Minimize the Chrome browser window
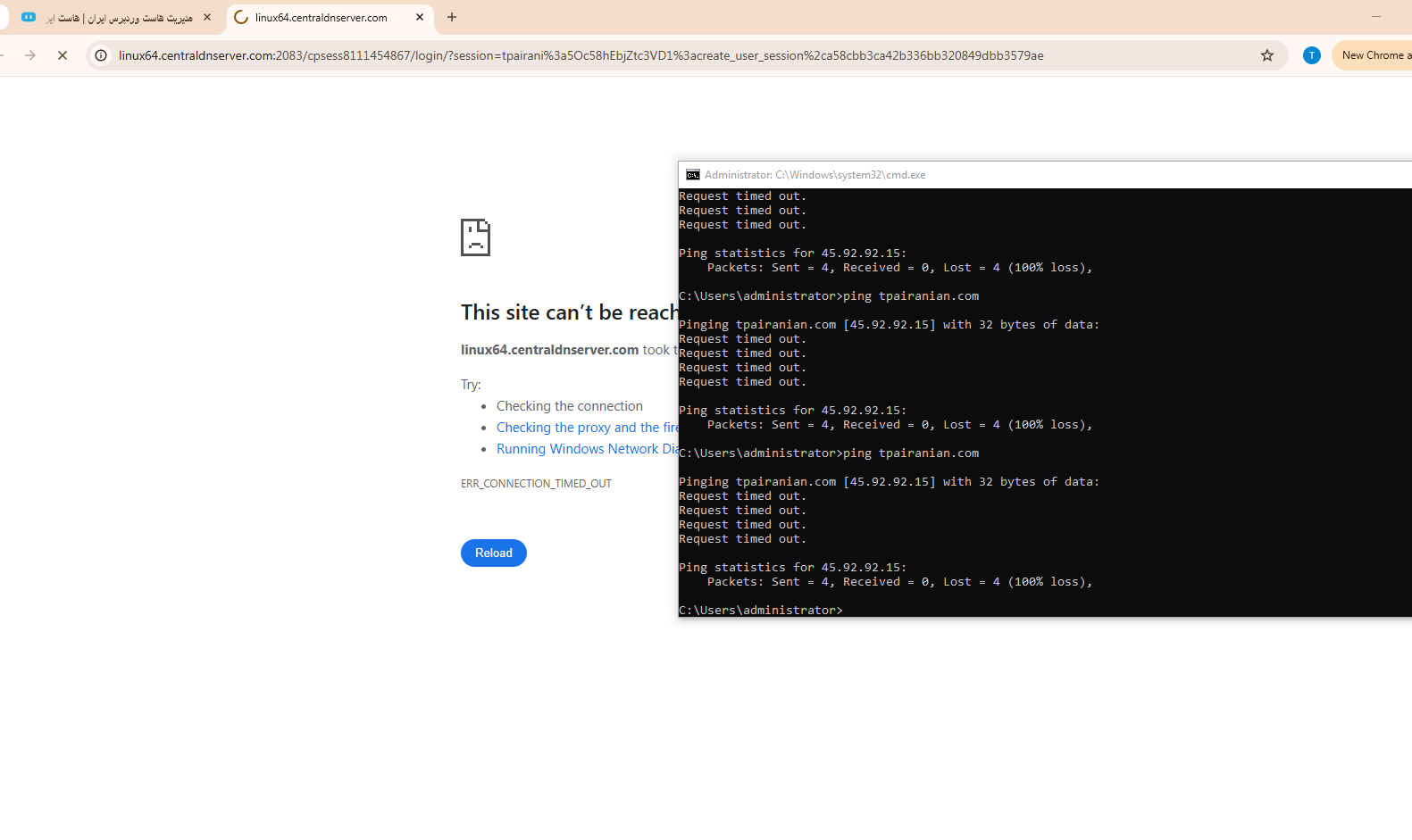Image resolution: width=1412 pixels, height=840 pixels. 1375,16
